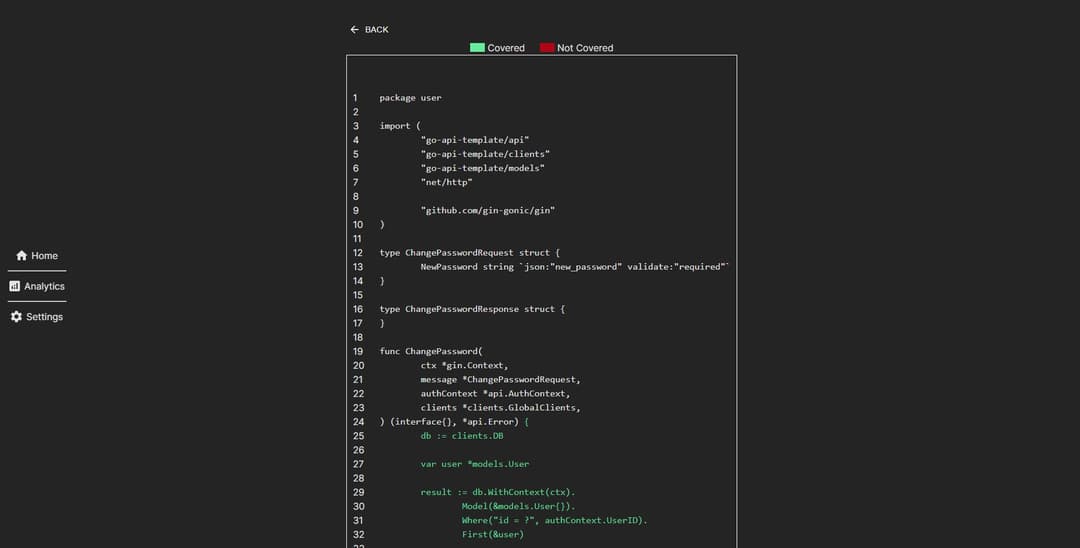The image size is (1080, 548).
Task: Click the Settings gear icon
Action: coord(17,317)
